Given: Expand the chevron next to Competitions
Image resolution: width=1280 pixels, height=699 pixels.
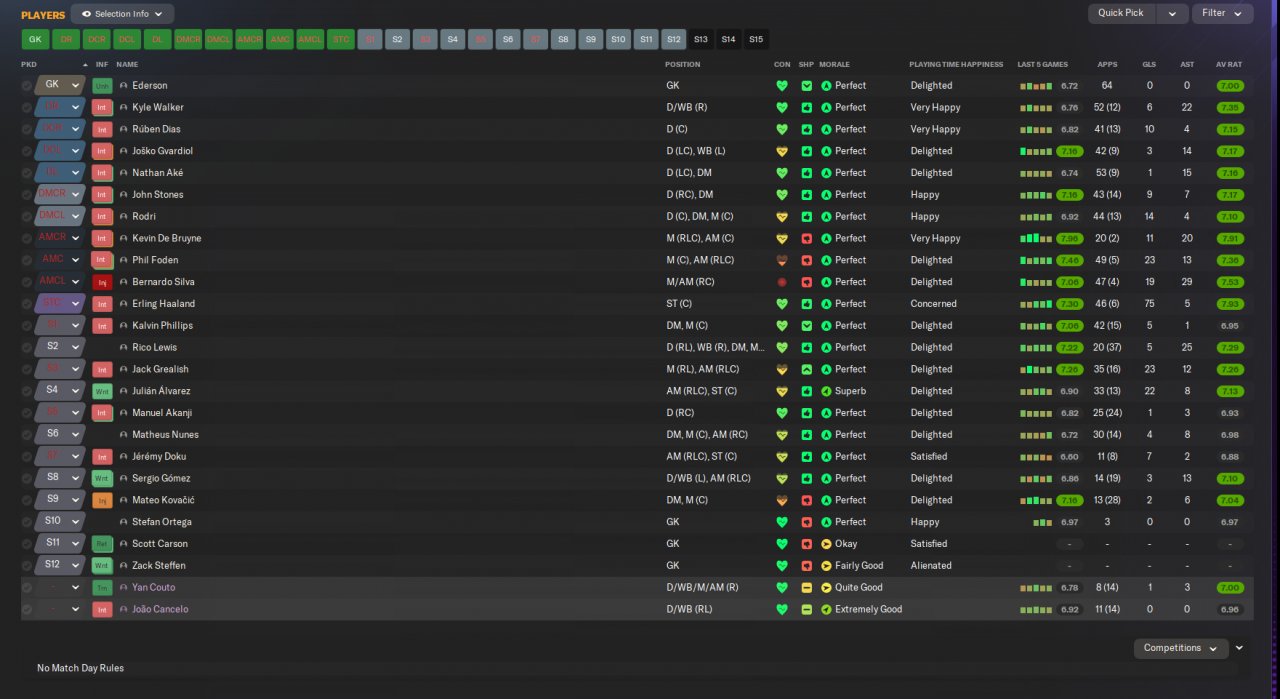Looking at the screenshot, I should (1239, 648).
